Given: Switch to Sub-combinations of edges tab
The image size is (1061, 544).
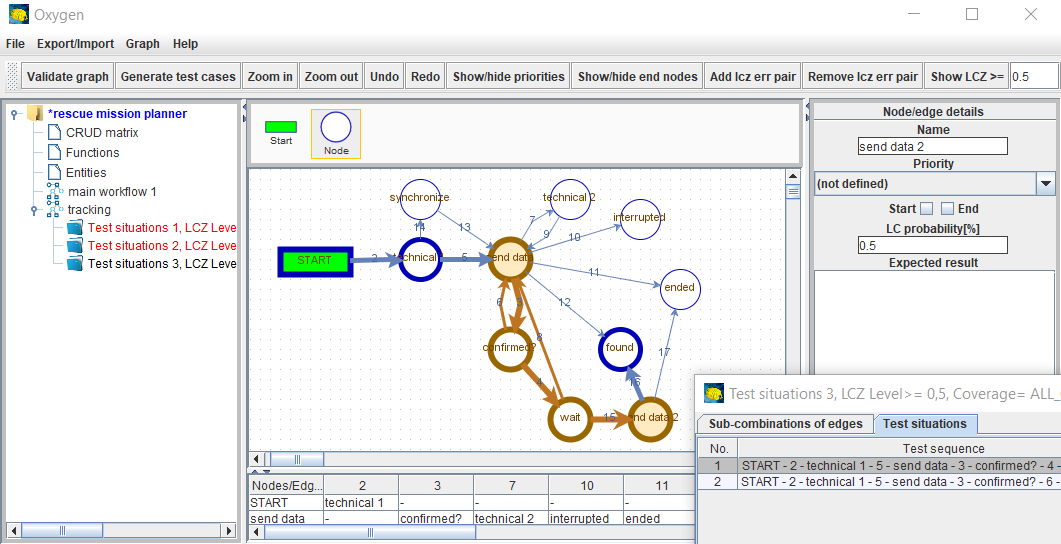Looking at the screenshot, I should coord(785,424).
